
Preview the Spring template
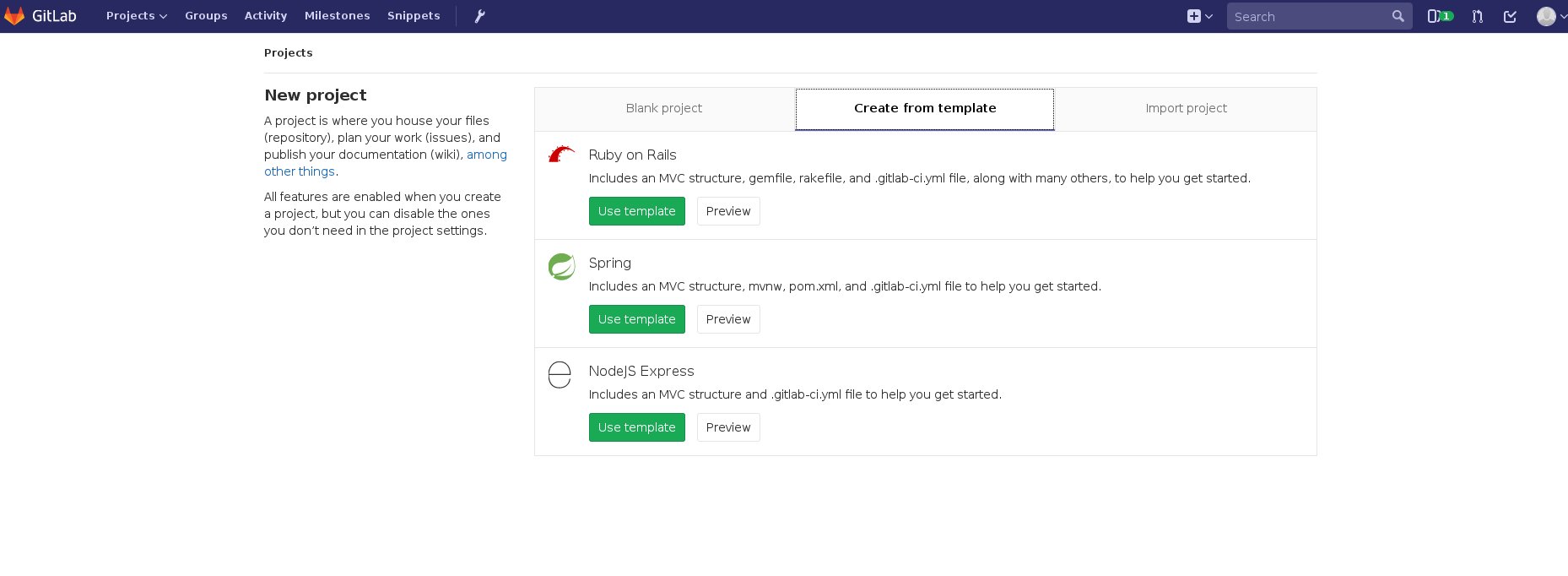(728, 319)
